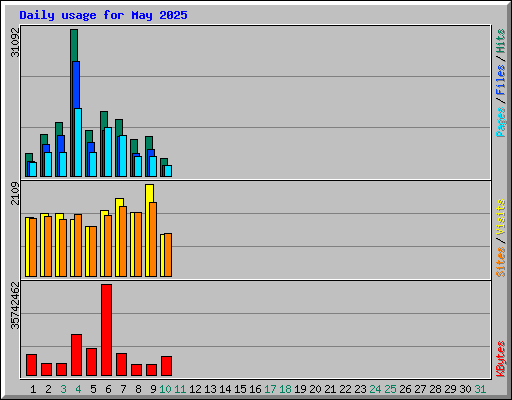512x400 pixels.
Task: Click the yellow Visits legend label
Action: (500, 217)
